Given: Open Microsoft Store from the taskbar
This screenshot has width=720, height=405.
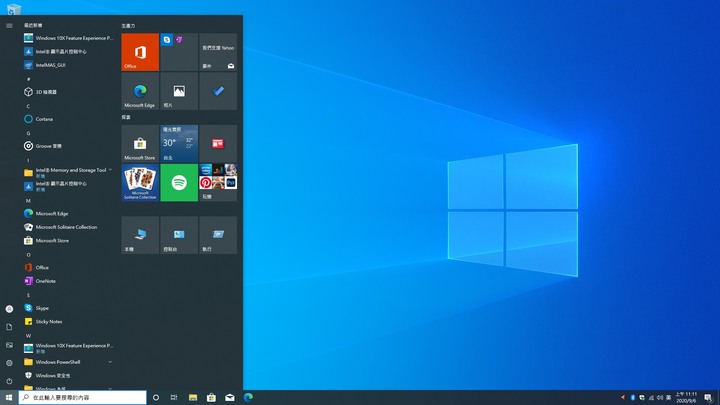Looking at the screenshot, I should [x=211, y=398].
